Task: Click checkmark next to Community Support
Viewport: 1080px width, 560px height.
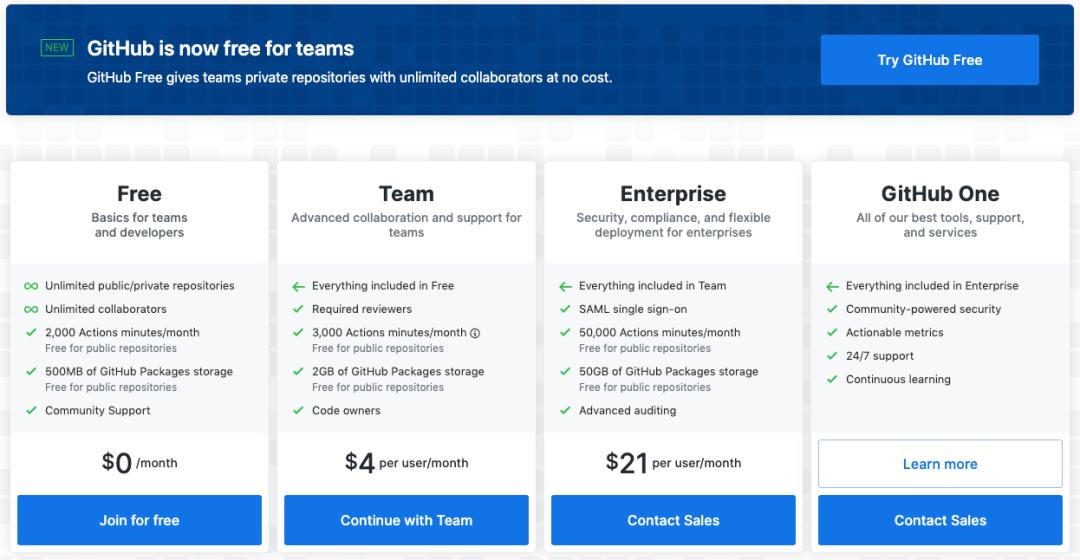Action: [x=31, y=410]
